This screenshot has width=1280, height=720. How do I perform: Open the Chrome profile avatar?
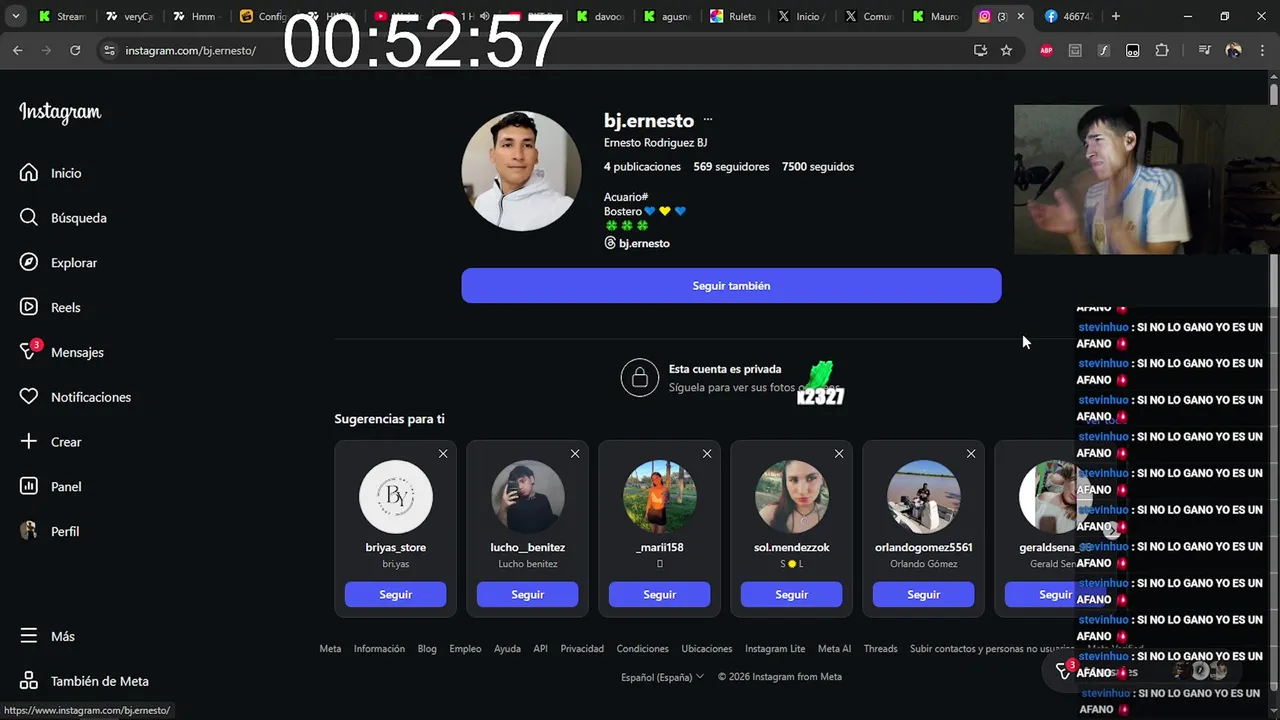tap(1233, 50)
